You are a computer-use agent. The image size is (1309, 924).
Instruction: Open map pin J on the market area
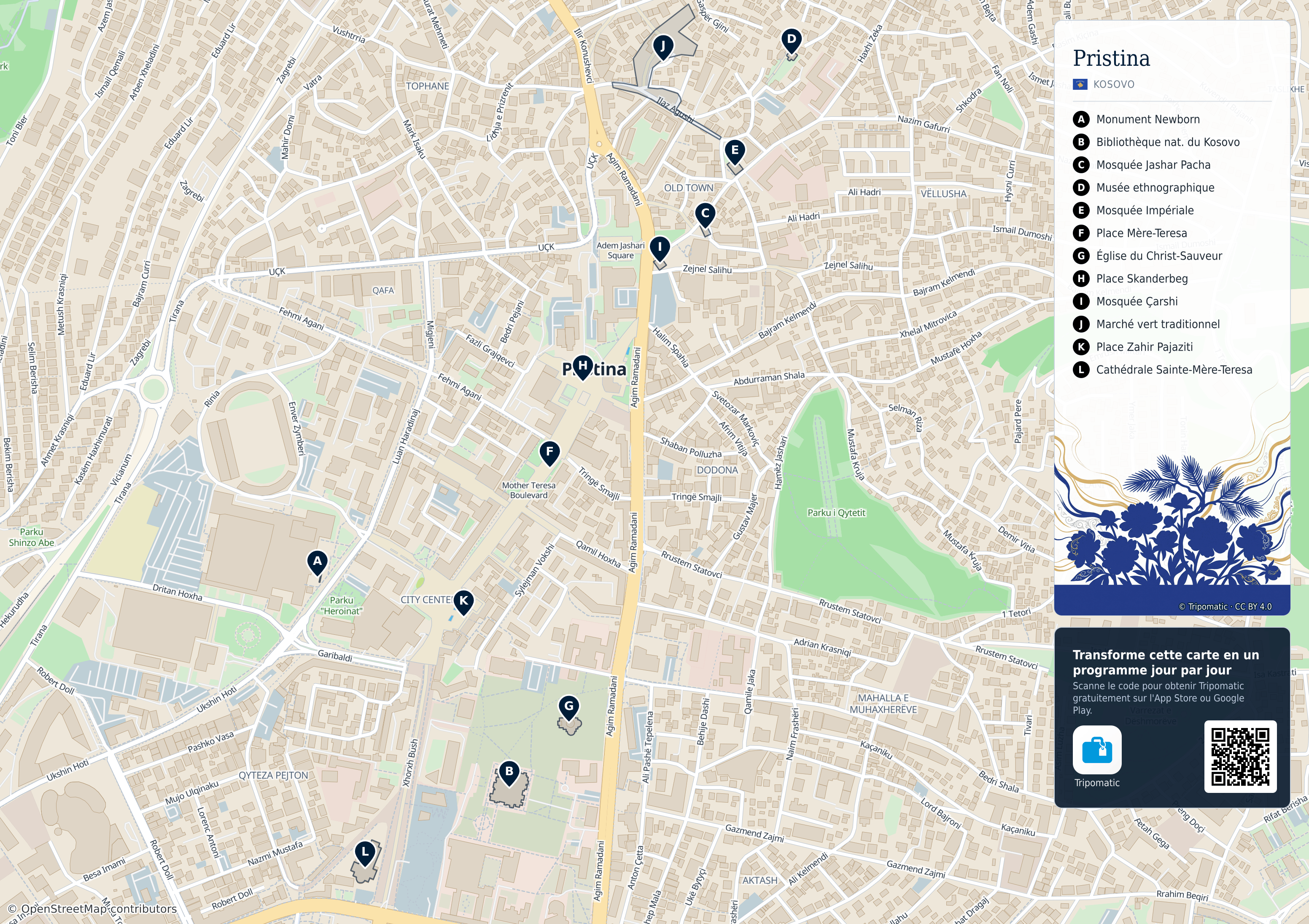click(663, 47)
